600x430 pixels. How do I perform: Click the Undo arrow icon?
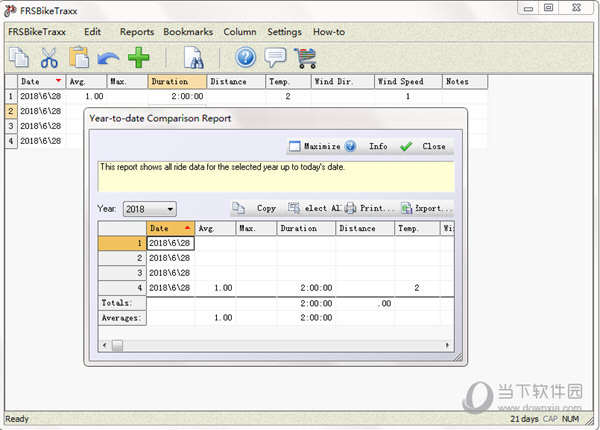108,59
